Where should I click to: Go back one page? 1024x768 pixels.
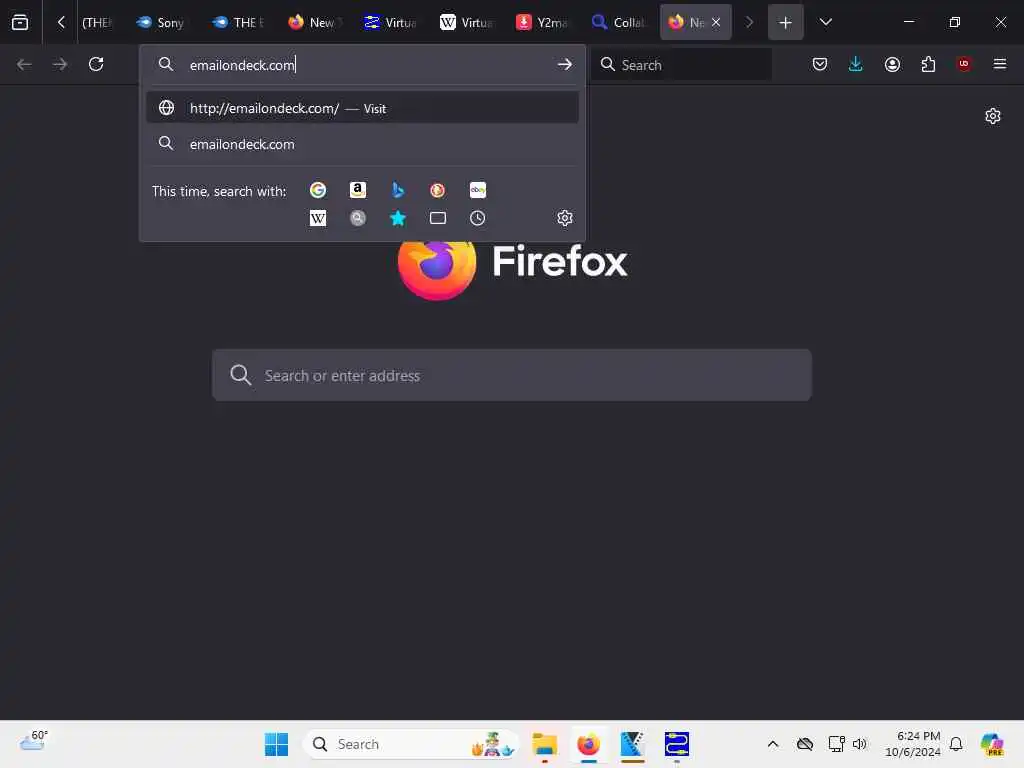24,64
